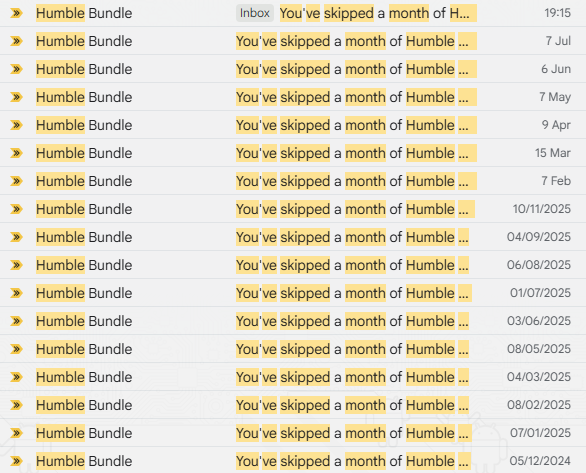Open the email subject from 08/05/2025

coord(352,349)
